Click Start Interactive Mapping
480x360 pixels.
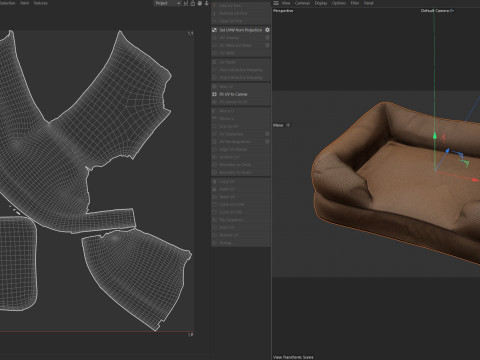(241, 70)
